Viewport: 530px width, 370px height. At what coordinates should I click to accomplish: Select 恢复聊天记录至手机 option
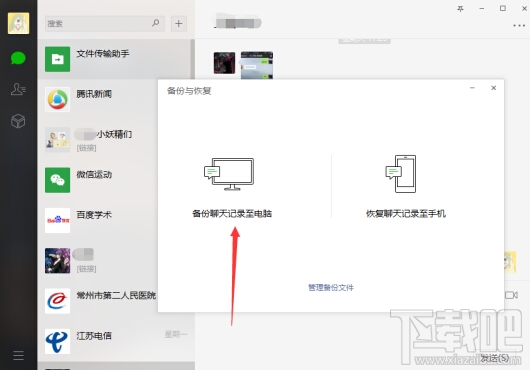tap(406, 214)
